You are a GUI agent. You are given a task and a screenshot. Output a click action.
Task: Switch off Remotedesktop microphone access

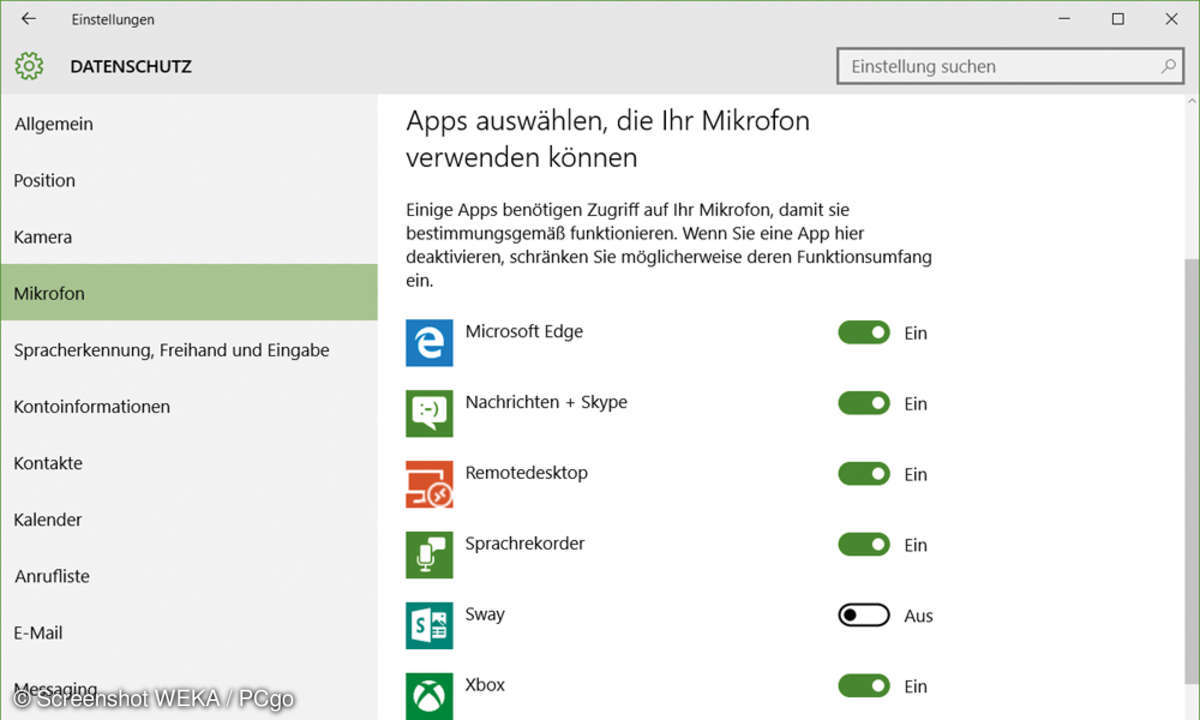pos(864,474)
